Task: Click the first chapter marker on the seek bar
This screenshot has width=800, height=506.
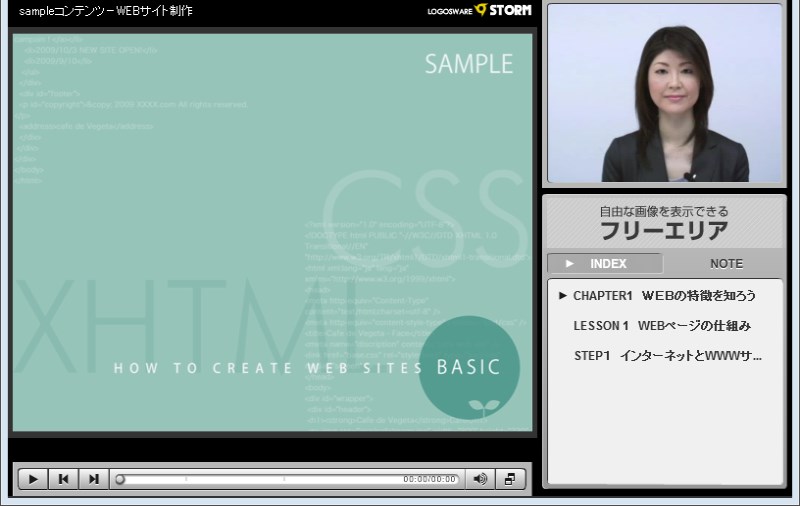Action: (186, 479)
